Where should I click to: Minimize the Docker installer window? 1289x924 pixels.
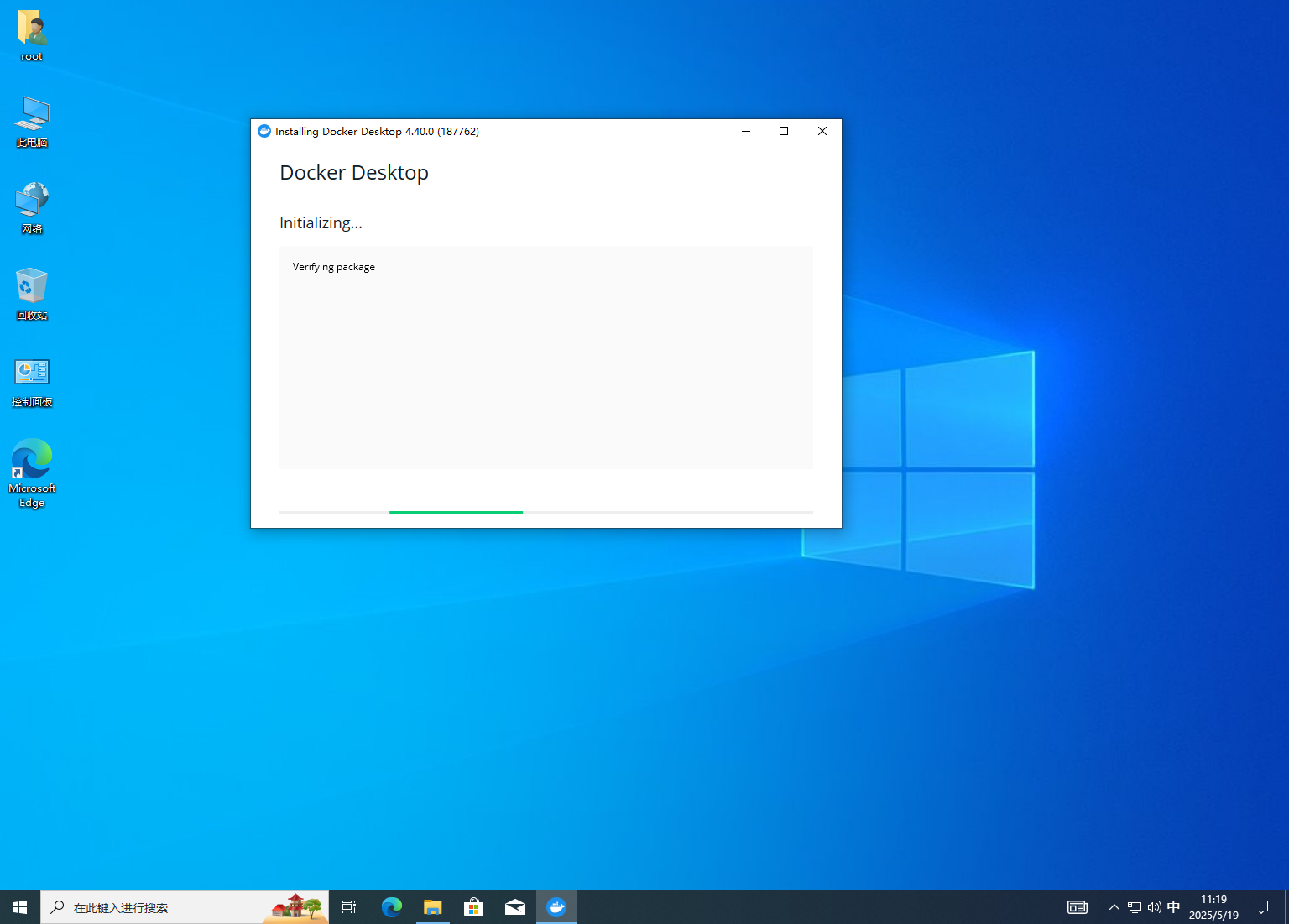745,131
